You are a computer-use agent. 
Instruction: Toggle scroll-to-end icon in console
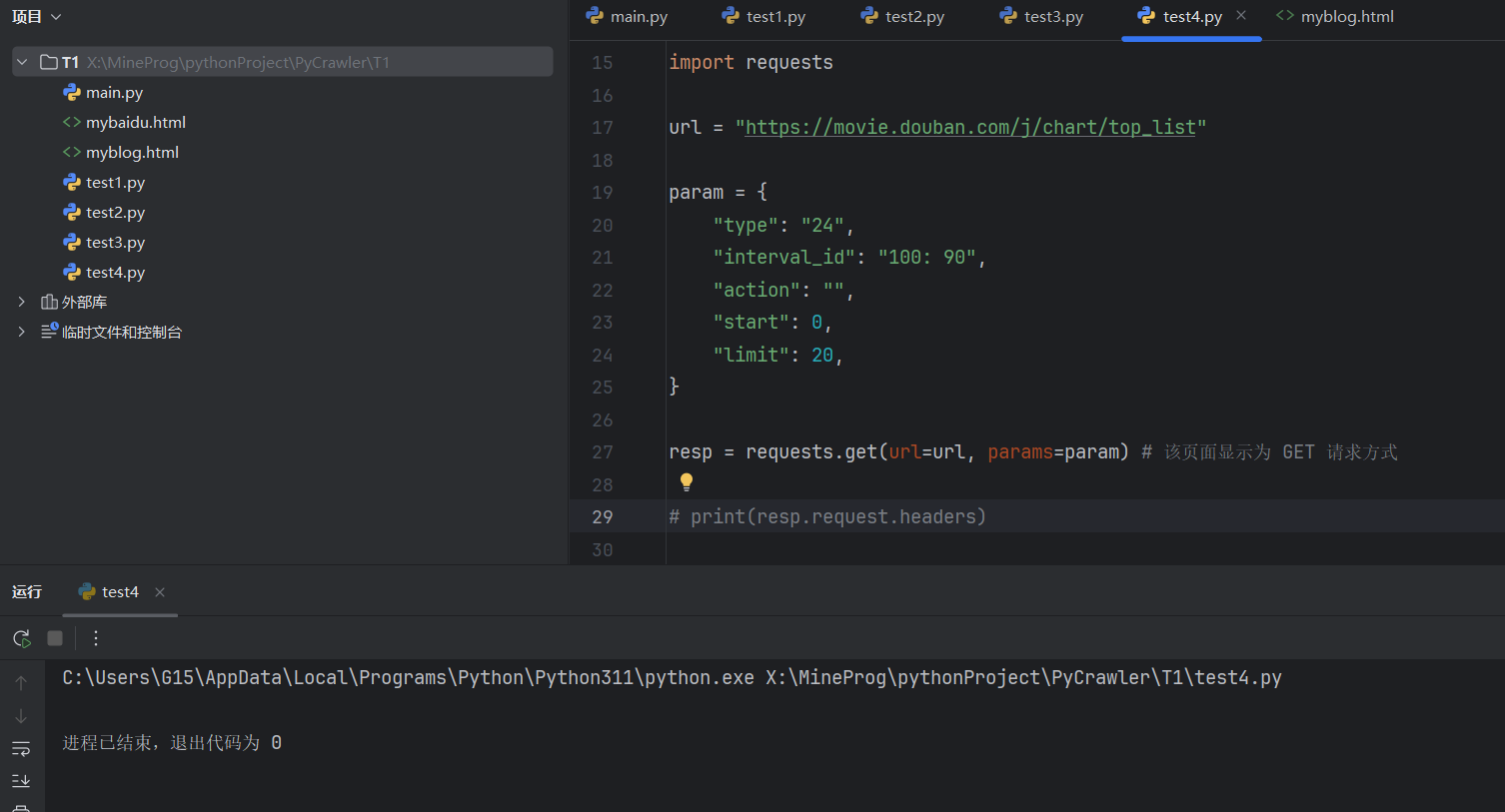(21, 780)
